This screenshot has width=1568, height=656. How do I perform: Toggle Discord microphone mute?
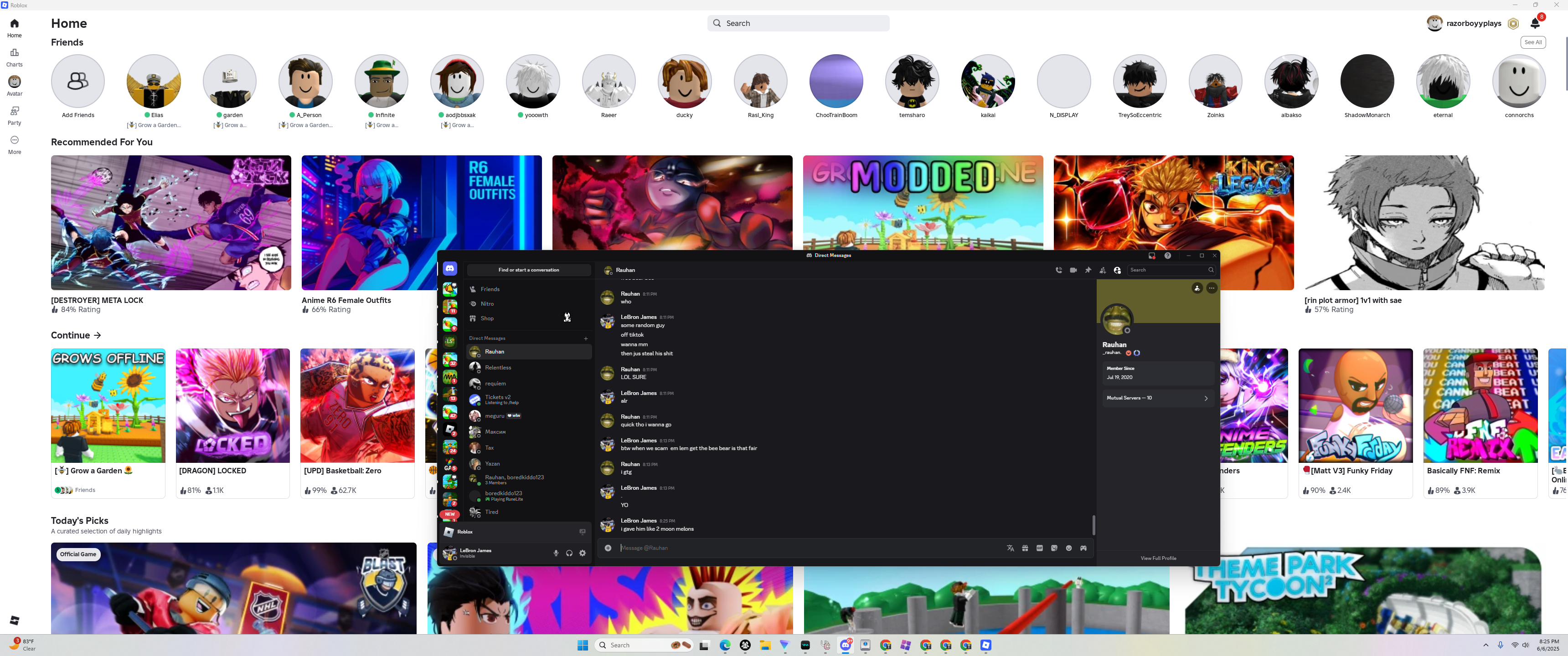556,553
